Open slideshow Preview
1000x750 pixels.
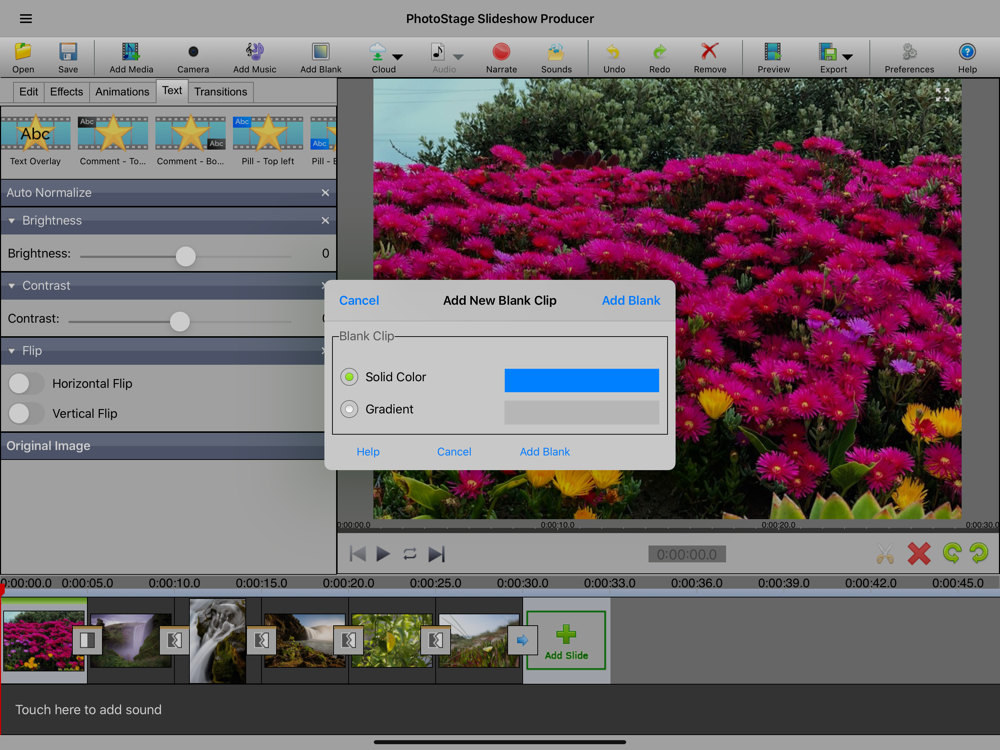773,52
